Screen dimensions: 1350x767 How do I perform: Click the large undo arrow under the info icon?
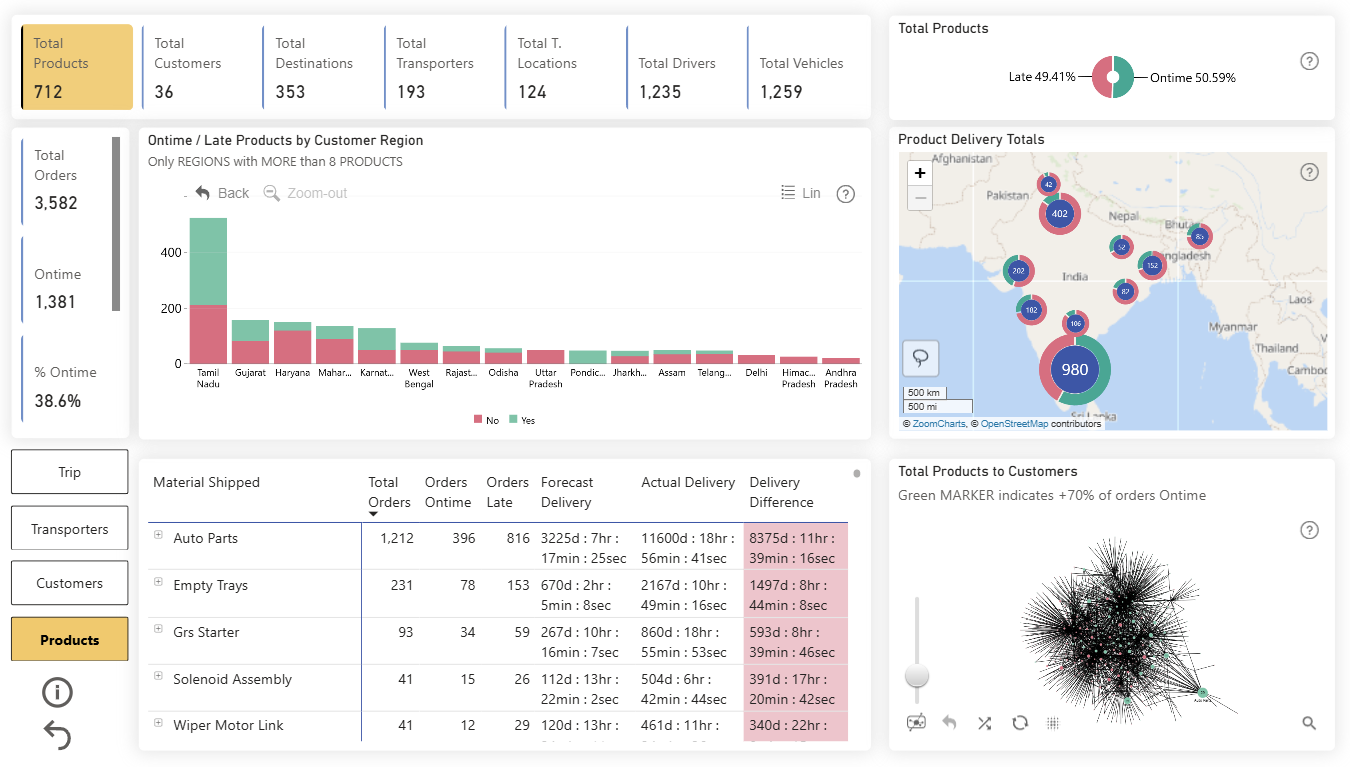(x=58, y=736)
